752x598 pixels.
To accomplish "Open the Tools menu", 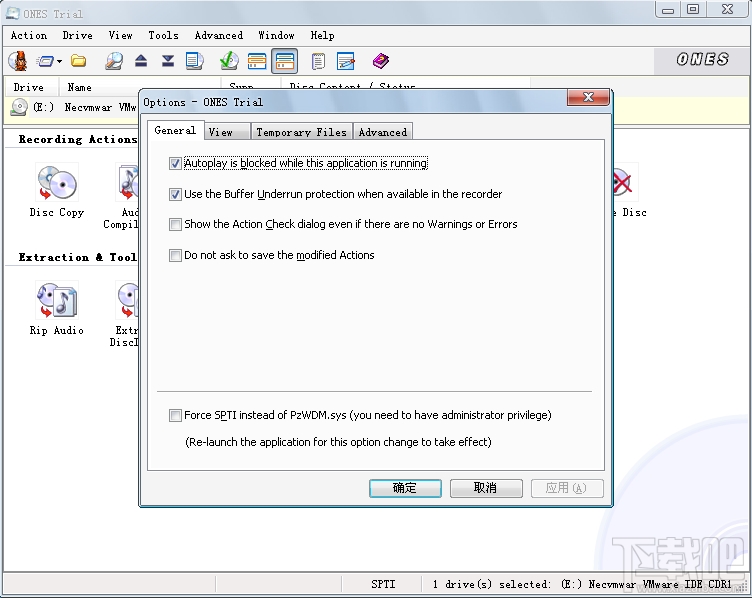I will coord(164,35).
